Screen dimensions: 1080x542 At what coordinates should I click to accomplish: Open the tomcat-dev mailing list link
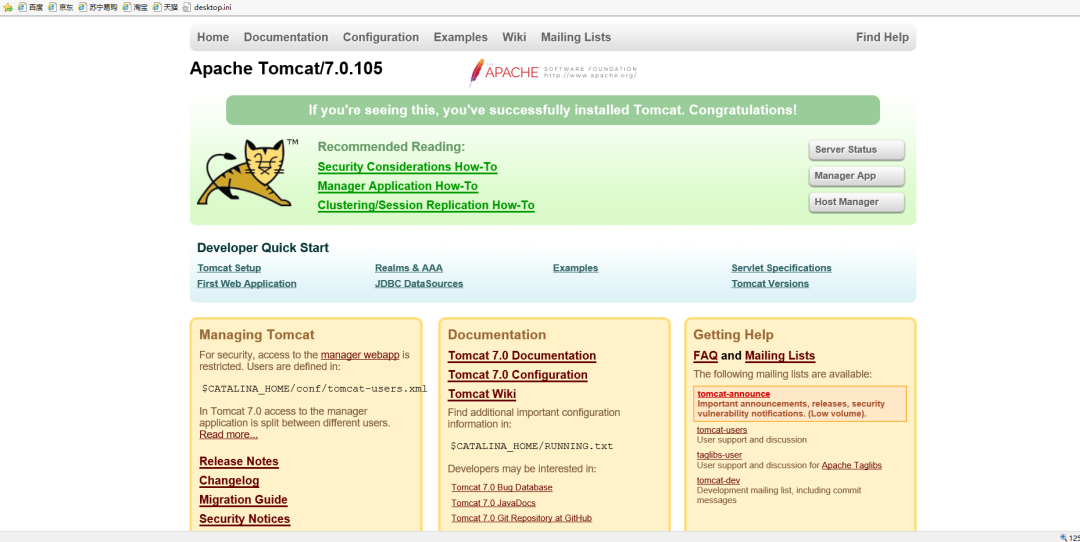coord(718,481)
